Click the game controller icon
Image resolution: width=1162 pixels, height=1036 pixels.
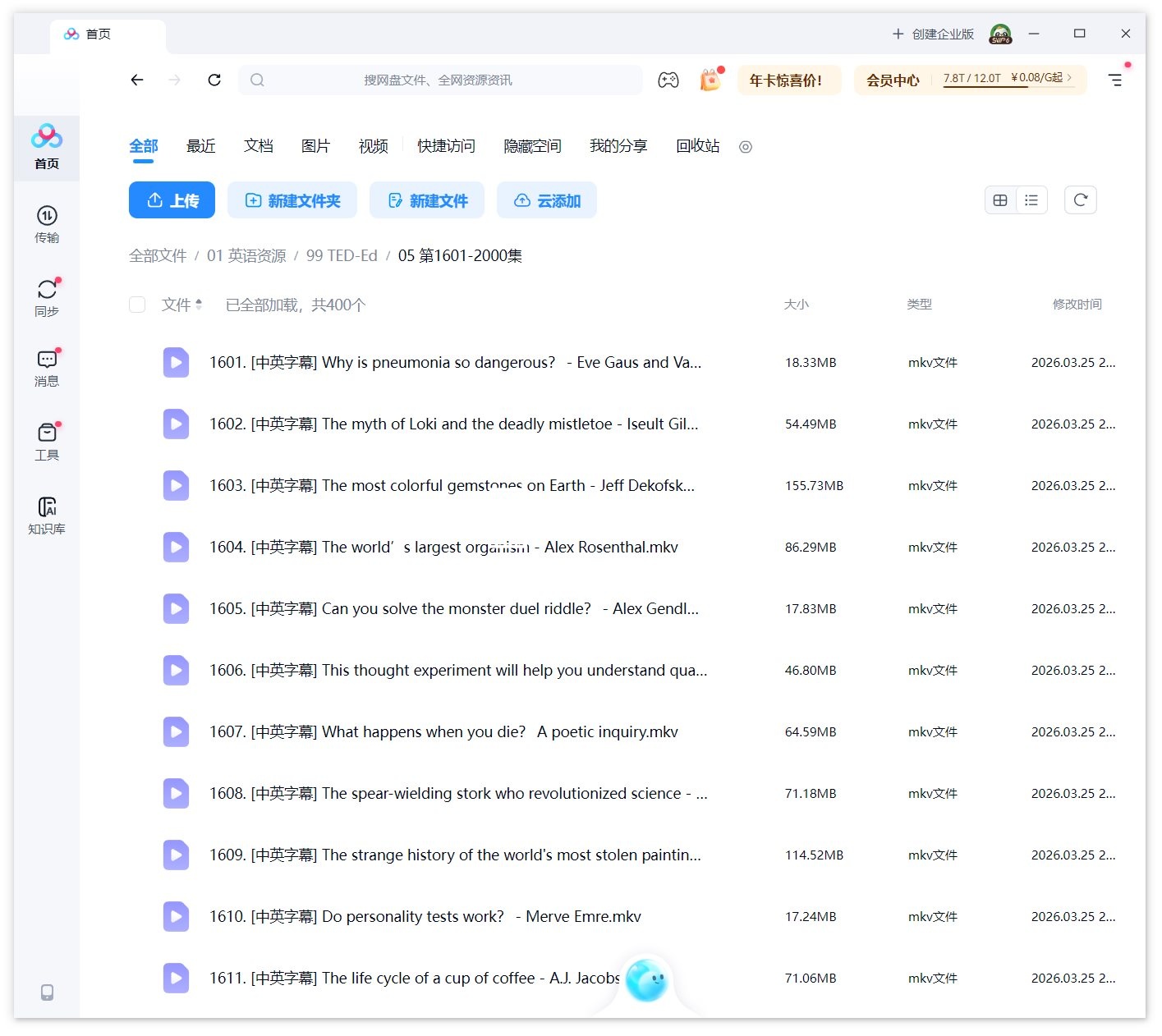668,80
